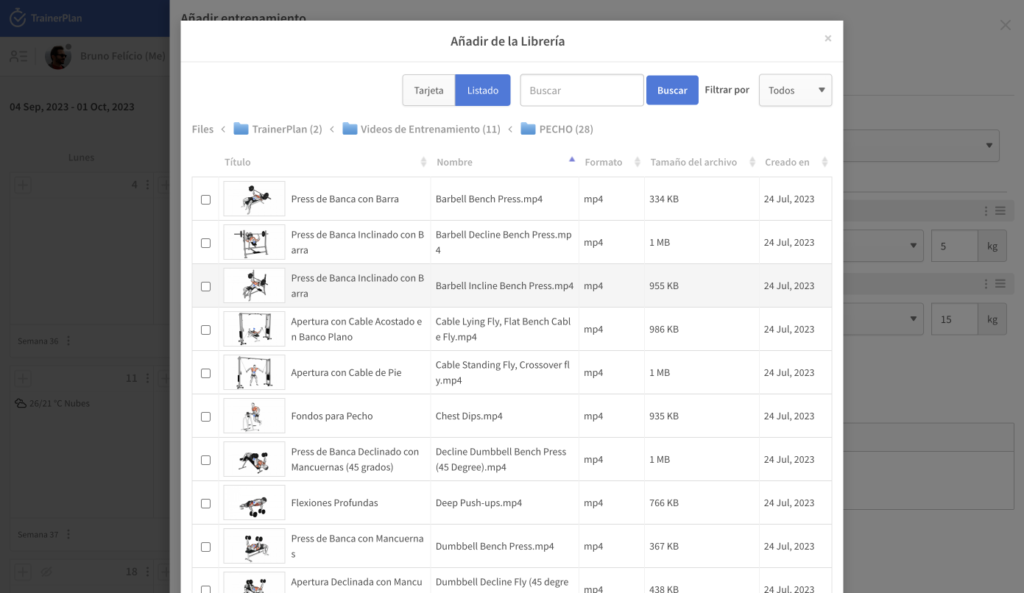Viewport: 1024px width, 593px height.
Task: Click the TrainerPlan logo in background header
Action: 46,18
